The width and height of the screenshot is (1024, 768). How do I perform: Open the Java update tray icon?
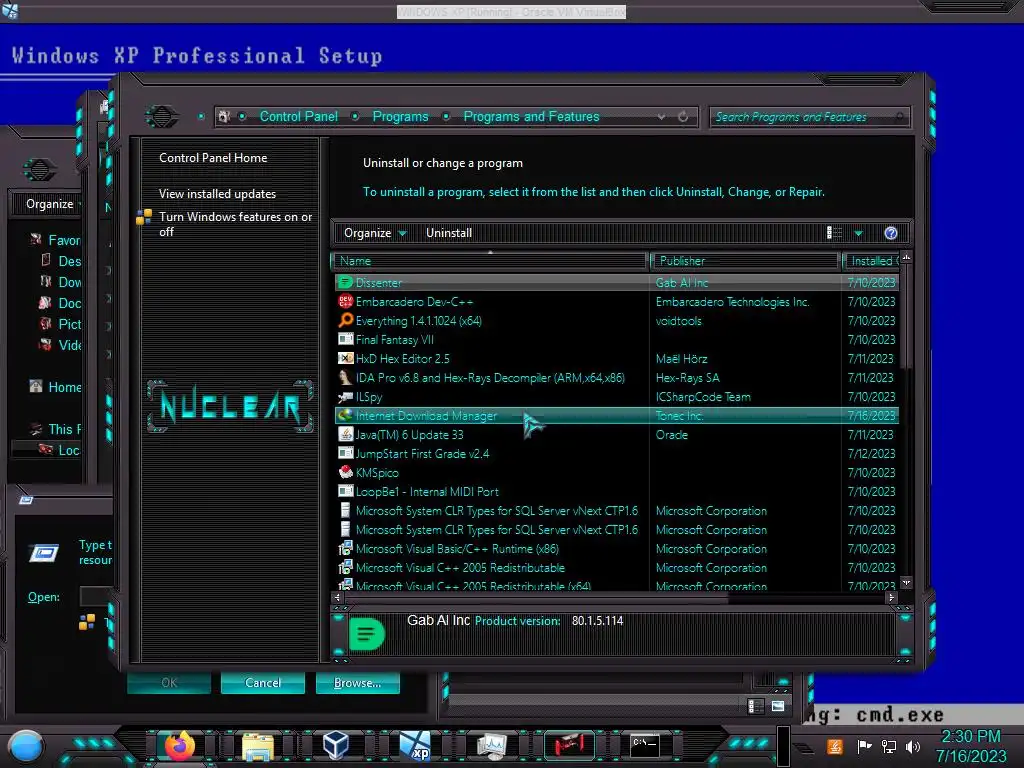(x=835, y=746)
